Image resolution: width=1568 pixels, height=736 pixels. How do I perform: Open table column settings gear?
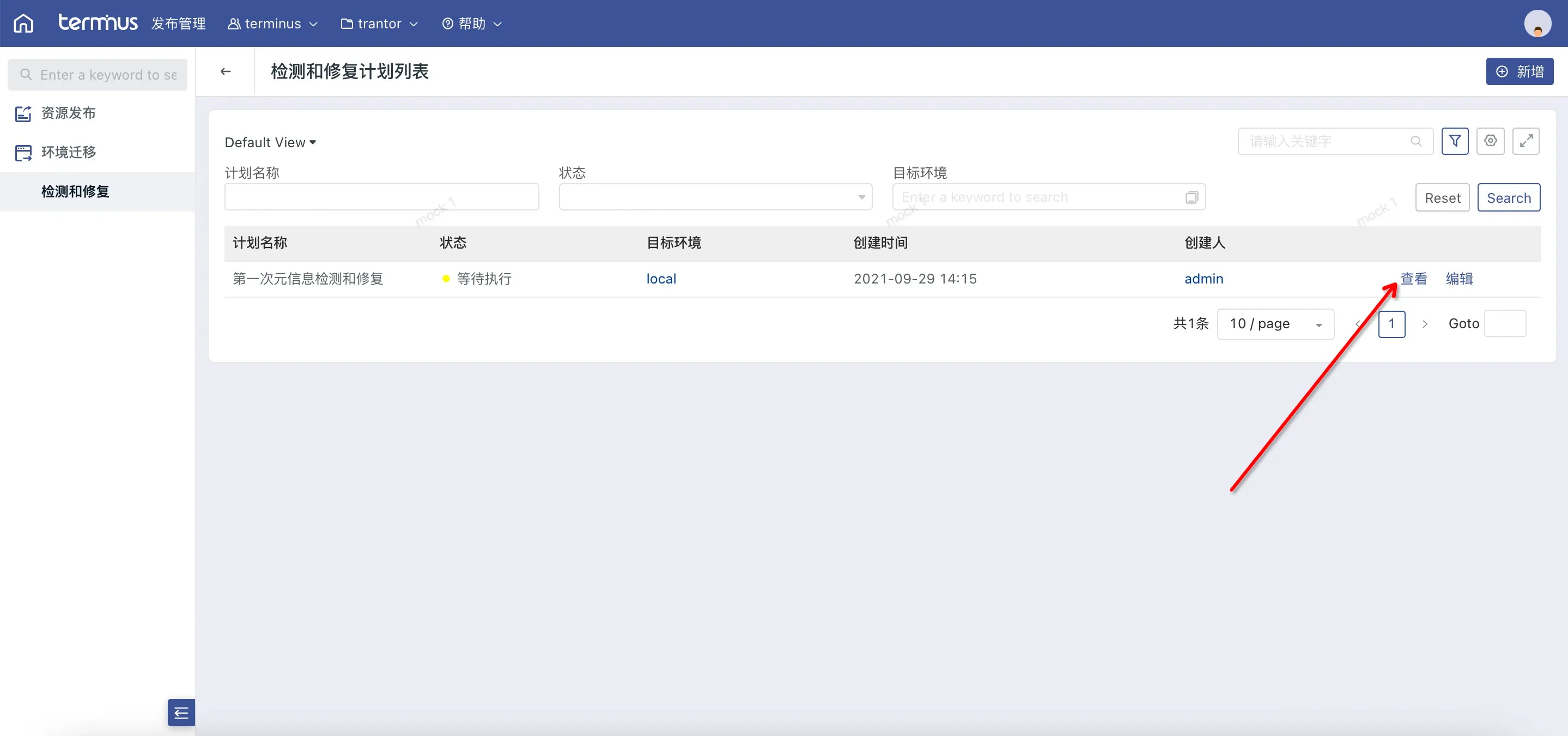pos(1490,141)
